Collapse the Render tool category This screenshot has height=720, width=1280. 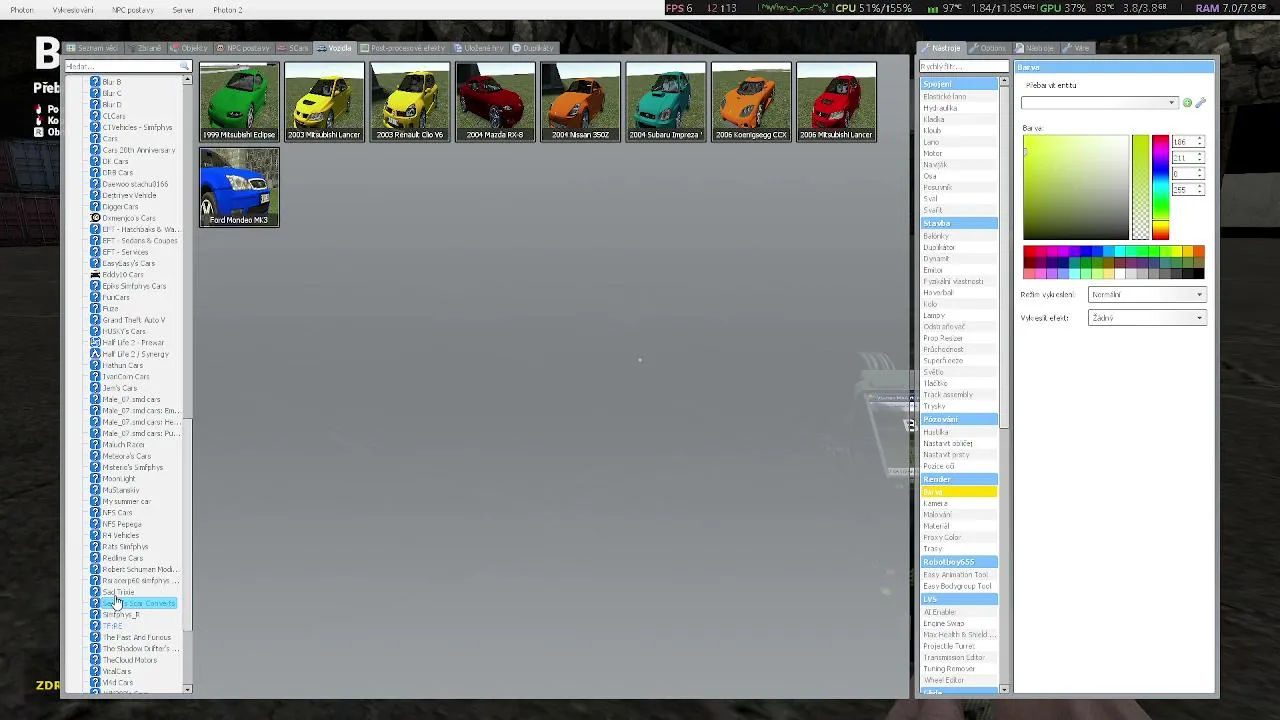pyautogui.click(x=959, y=480)
